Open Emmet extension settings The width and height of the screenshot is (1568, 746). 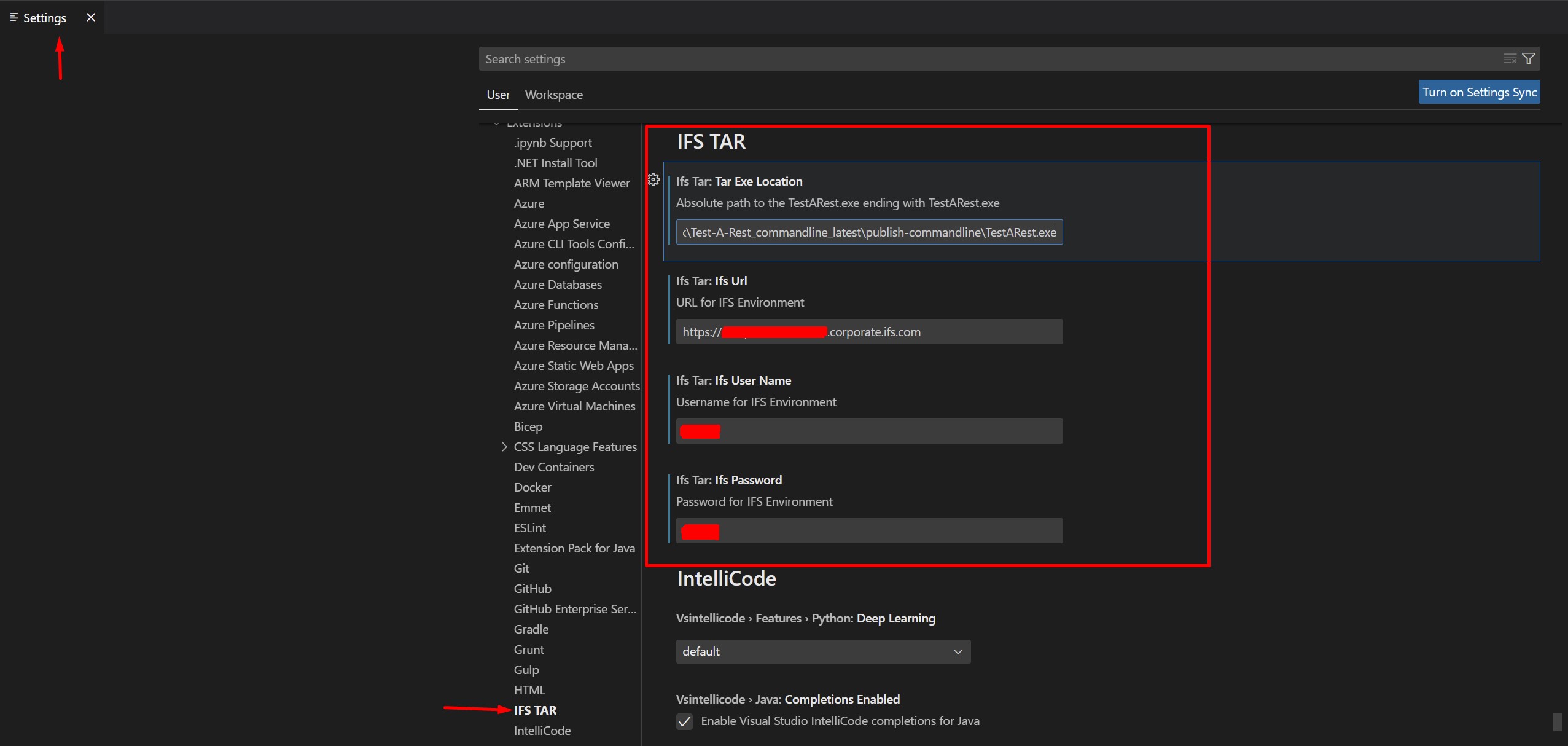(x=532, y=508)
